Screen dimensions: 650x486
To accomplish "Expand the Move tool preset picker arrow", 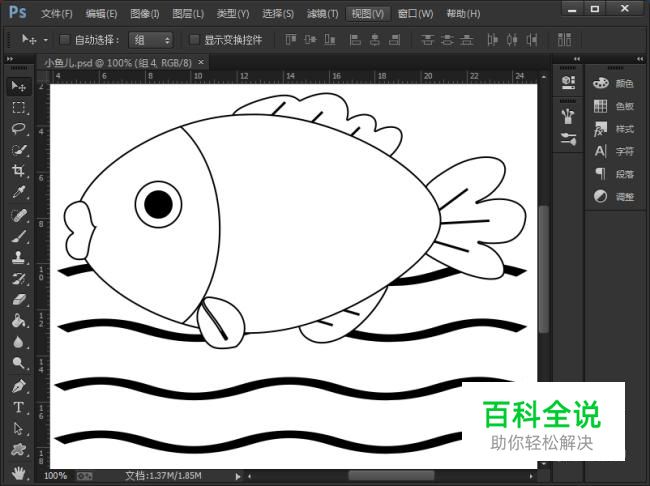I will [45, 40].
